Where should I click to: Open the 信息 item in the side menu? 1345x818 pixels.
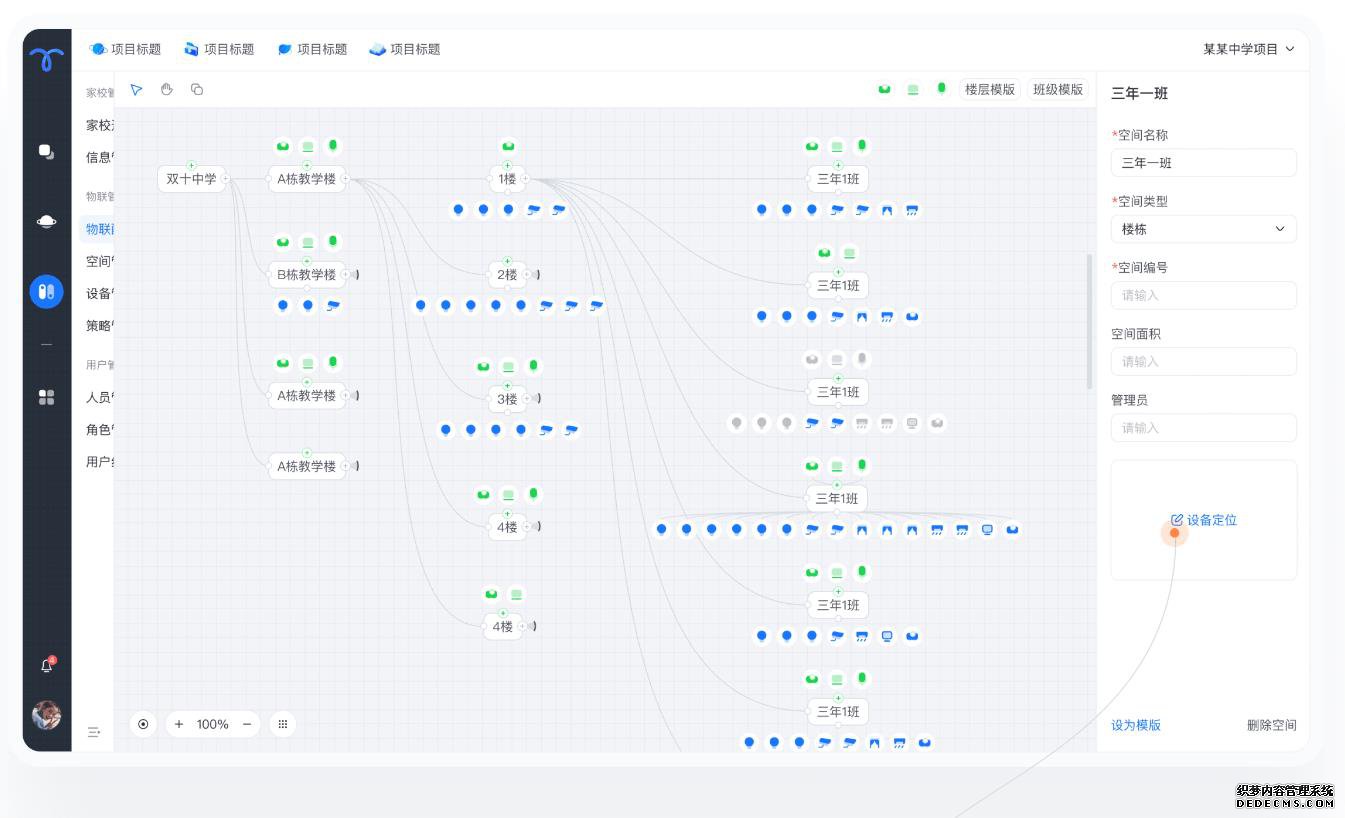click(x=99, y=157)
